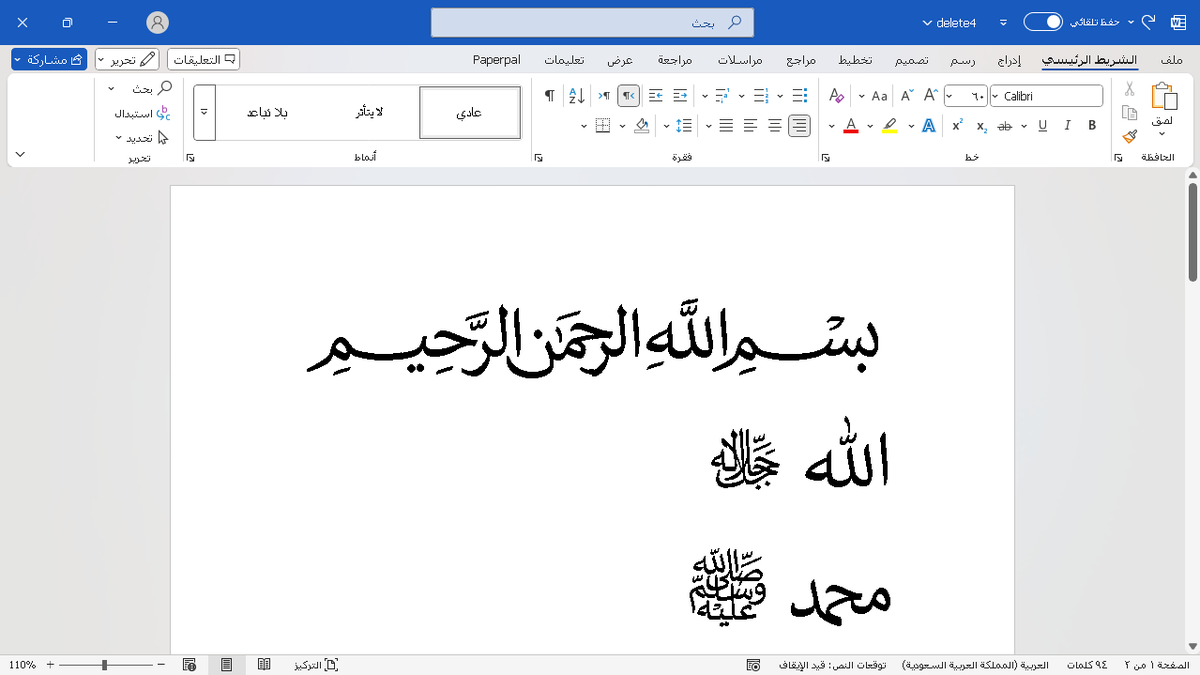Click the account profile avatar
The height and width of the screenshot is (675, 1200).
157,22
